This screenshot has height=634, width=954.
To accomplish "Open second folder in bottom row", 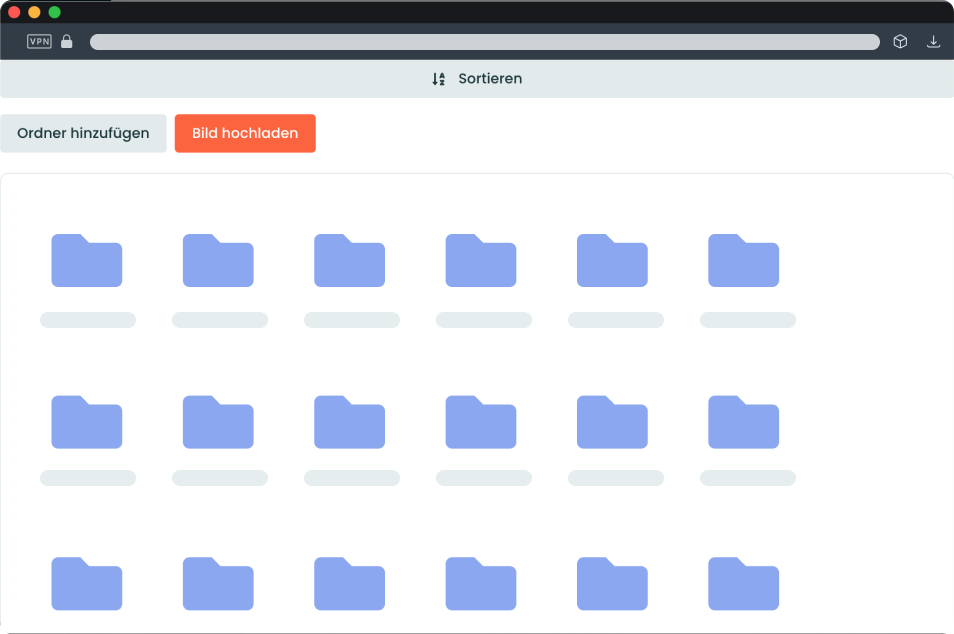I will 218,583.
